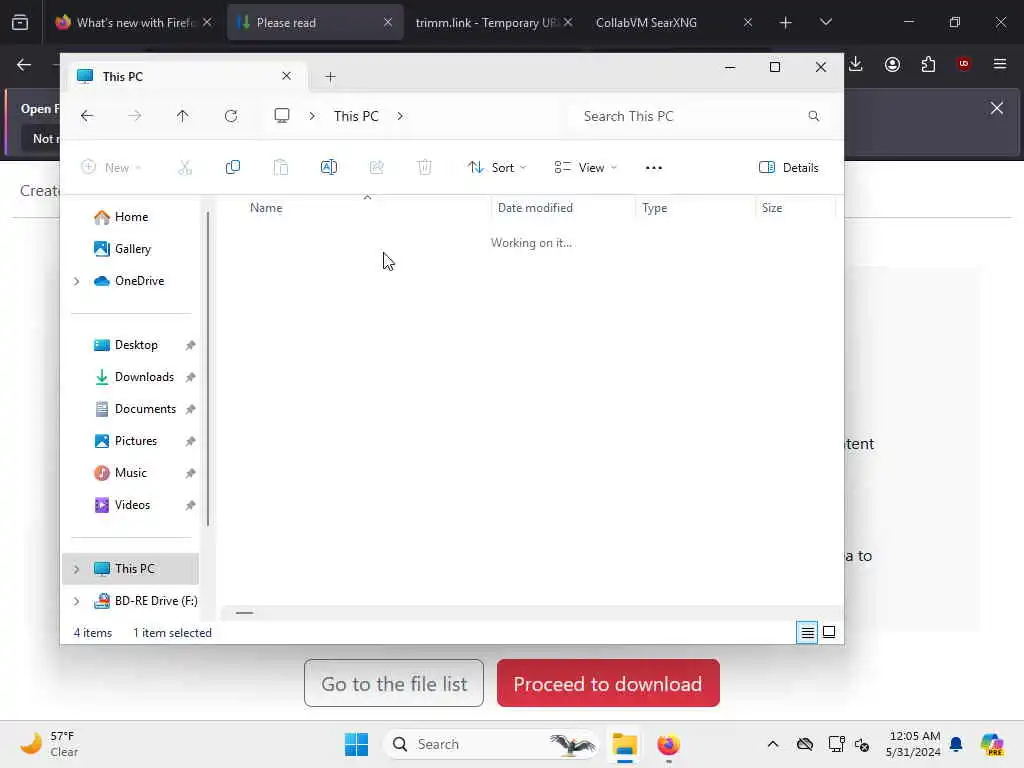
Task: Close the This PC Explorer tab
Action: 286,76
